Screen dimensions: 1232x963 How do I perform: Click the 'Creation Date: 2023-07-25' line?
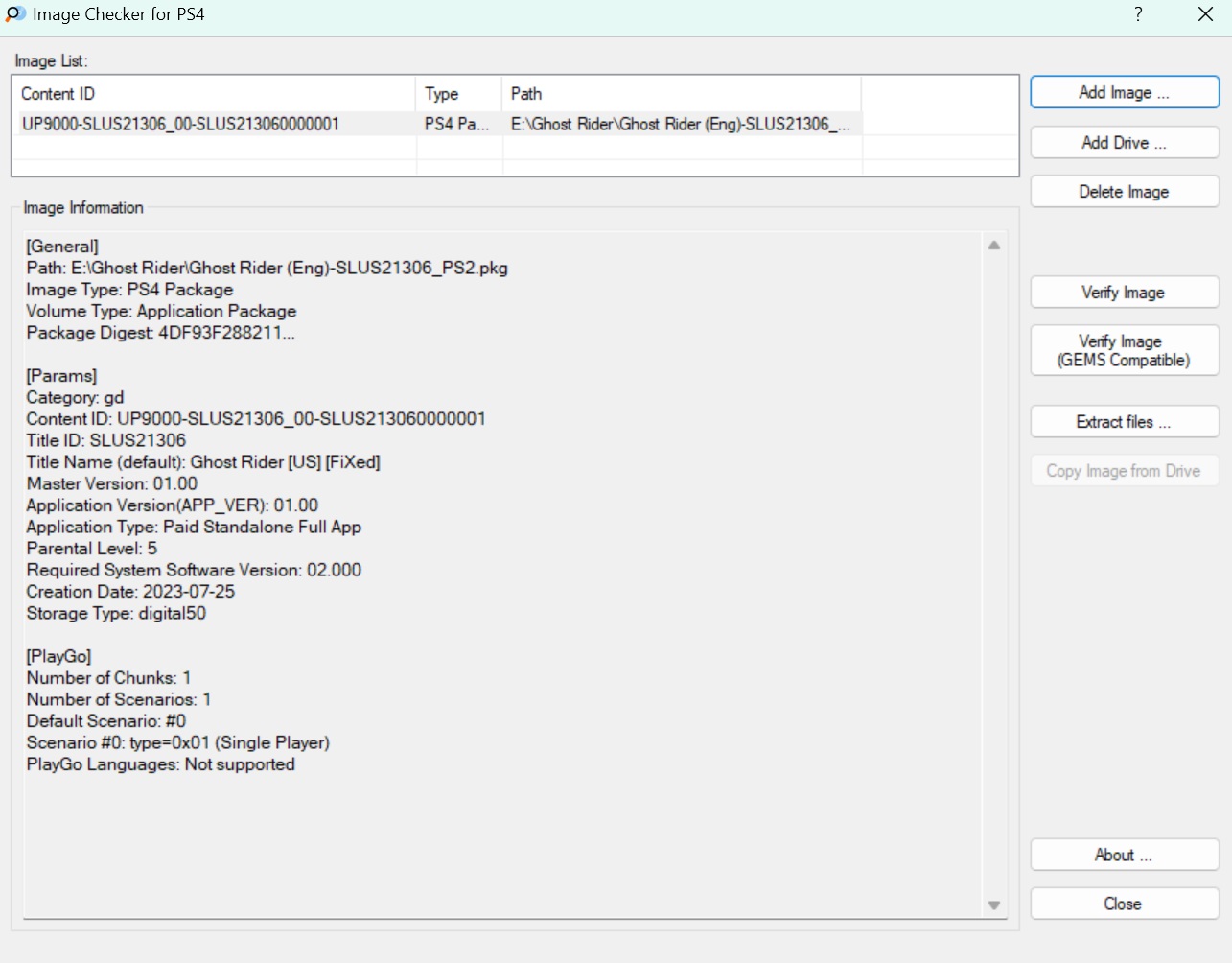pyautogui.click(x=130, y=592)
